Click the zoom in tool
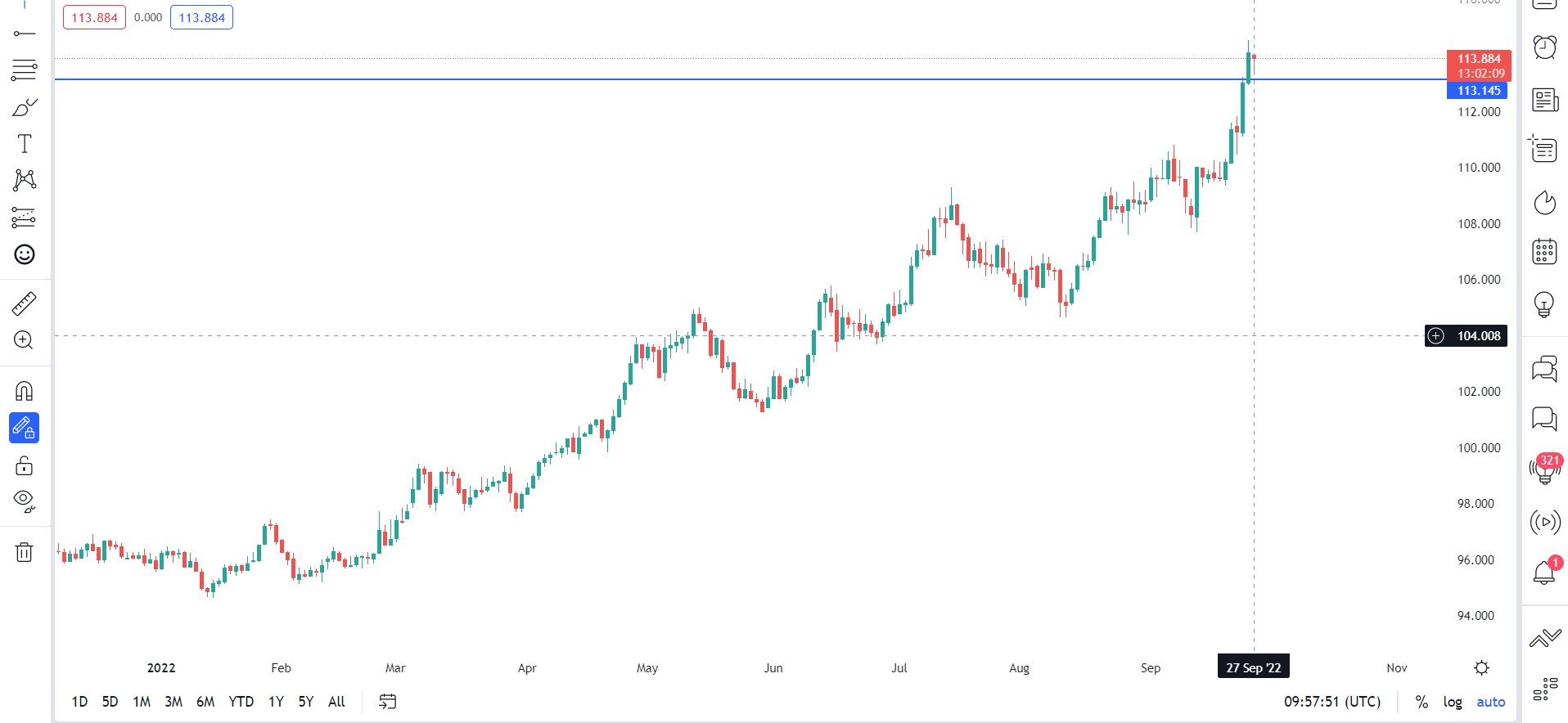Image resolution: width=1568 pixels, height=723 pixels. pyautogui.click(x=25, y=340)
